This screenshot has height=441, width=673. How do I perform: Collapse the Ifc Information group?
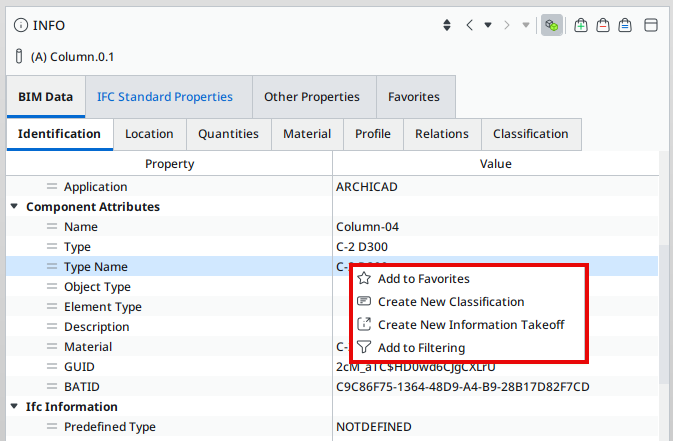[x=15, y=406]
